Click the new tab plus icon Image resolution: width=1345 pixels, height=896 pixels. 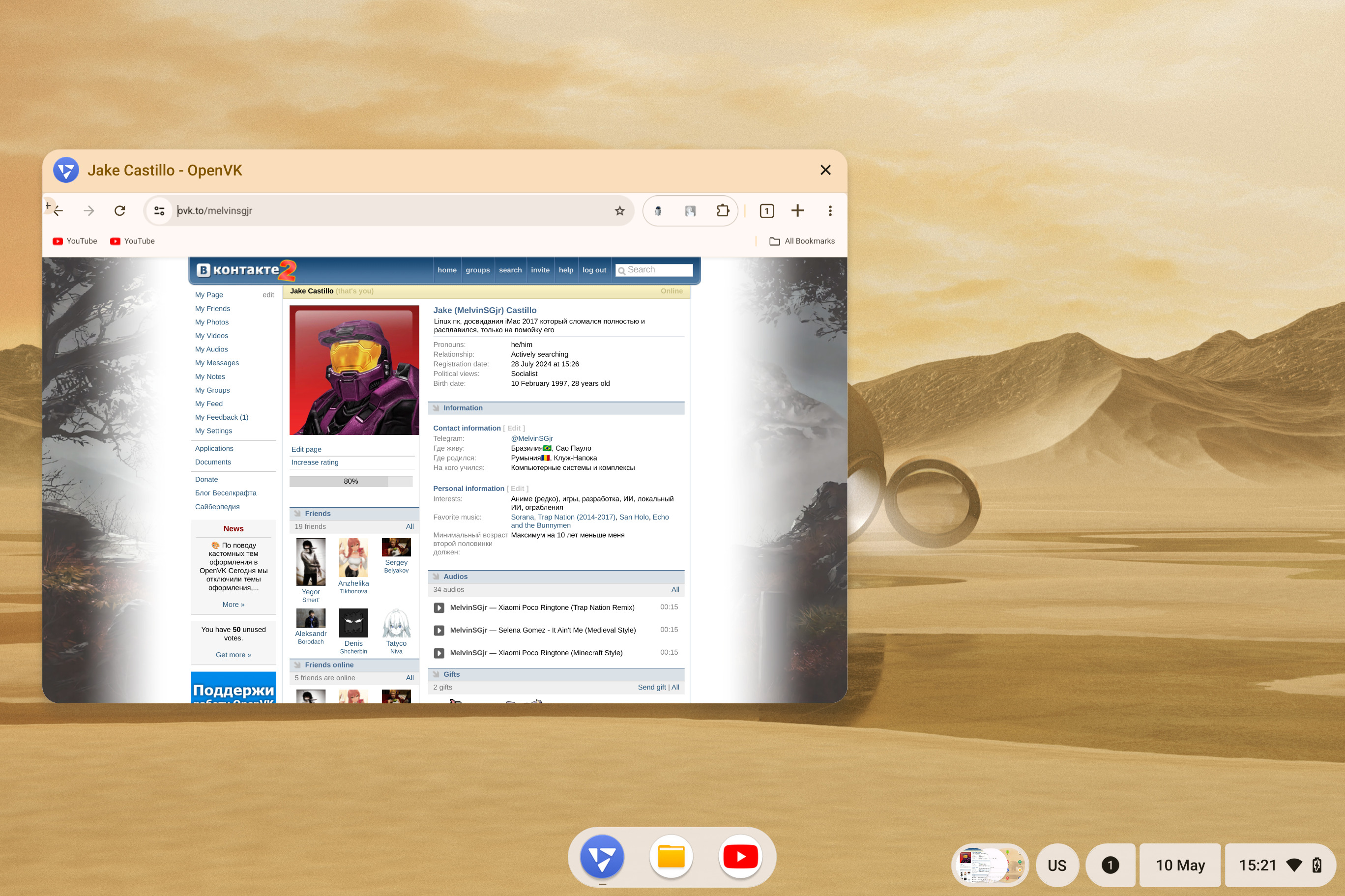pos(797,211)
